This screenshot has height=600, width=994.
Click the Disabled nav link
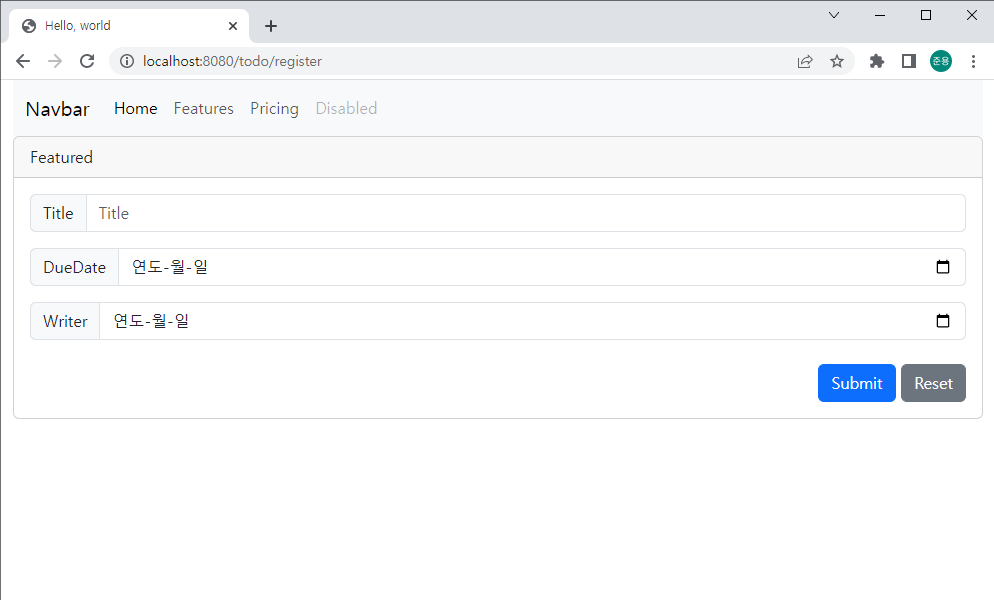346,108
